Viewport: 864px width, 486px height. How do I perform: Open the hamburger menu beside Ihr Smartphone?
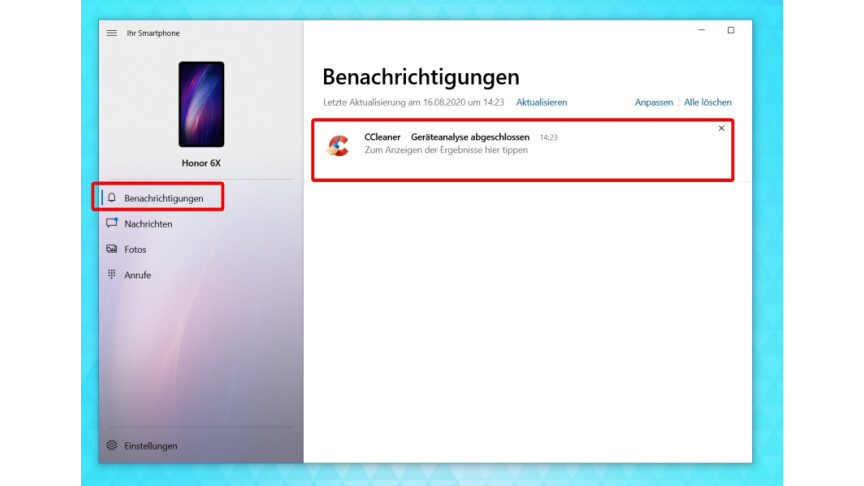(111, 33)
